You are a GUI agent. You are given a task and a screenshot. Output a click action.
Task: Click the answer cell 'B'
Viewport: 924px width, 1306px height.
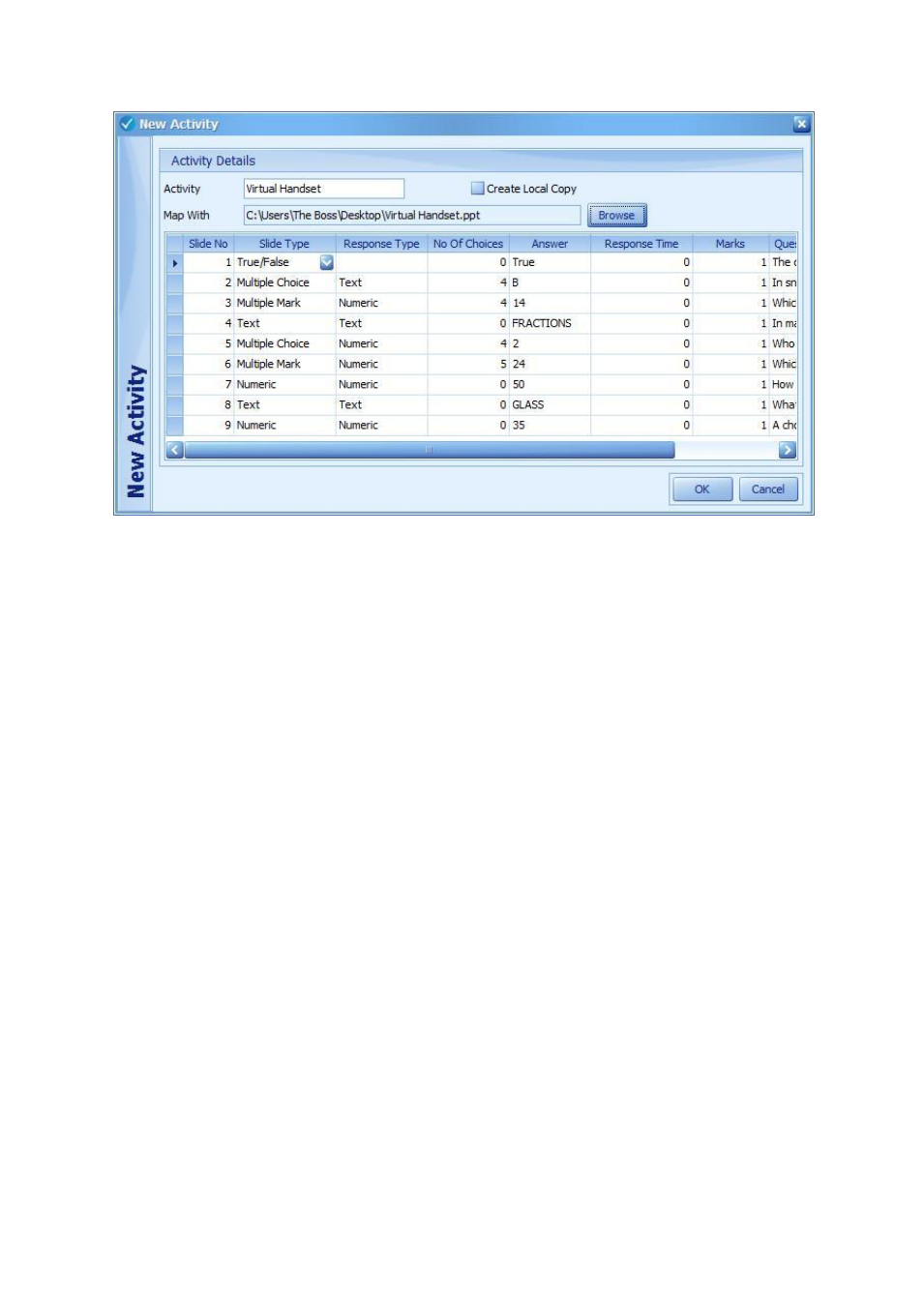point(550,282)
